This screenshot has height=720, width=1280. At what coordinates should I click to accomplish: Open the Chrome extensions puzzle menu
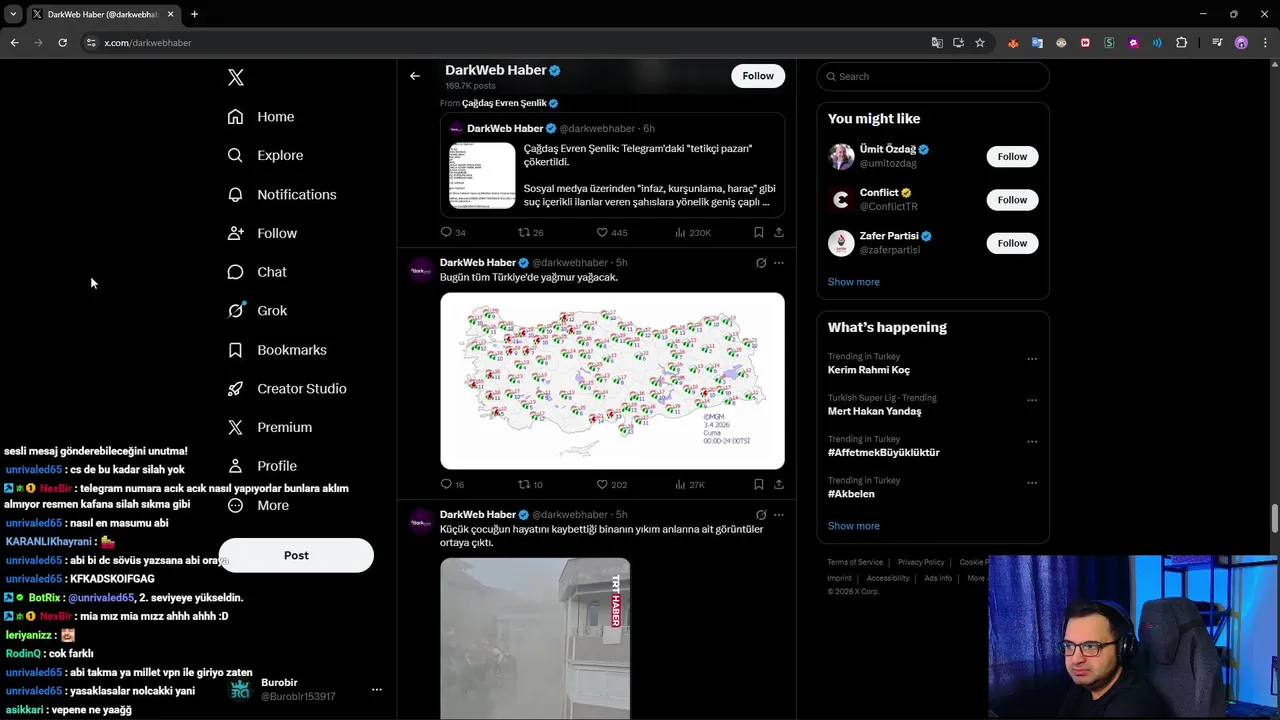1182,43
